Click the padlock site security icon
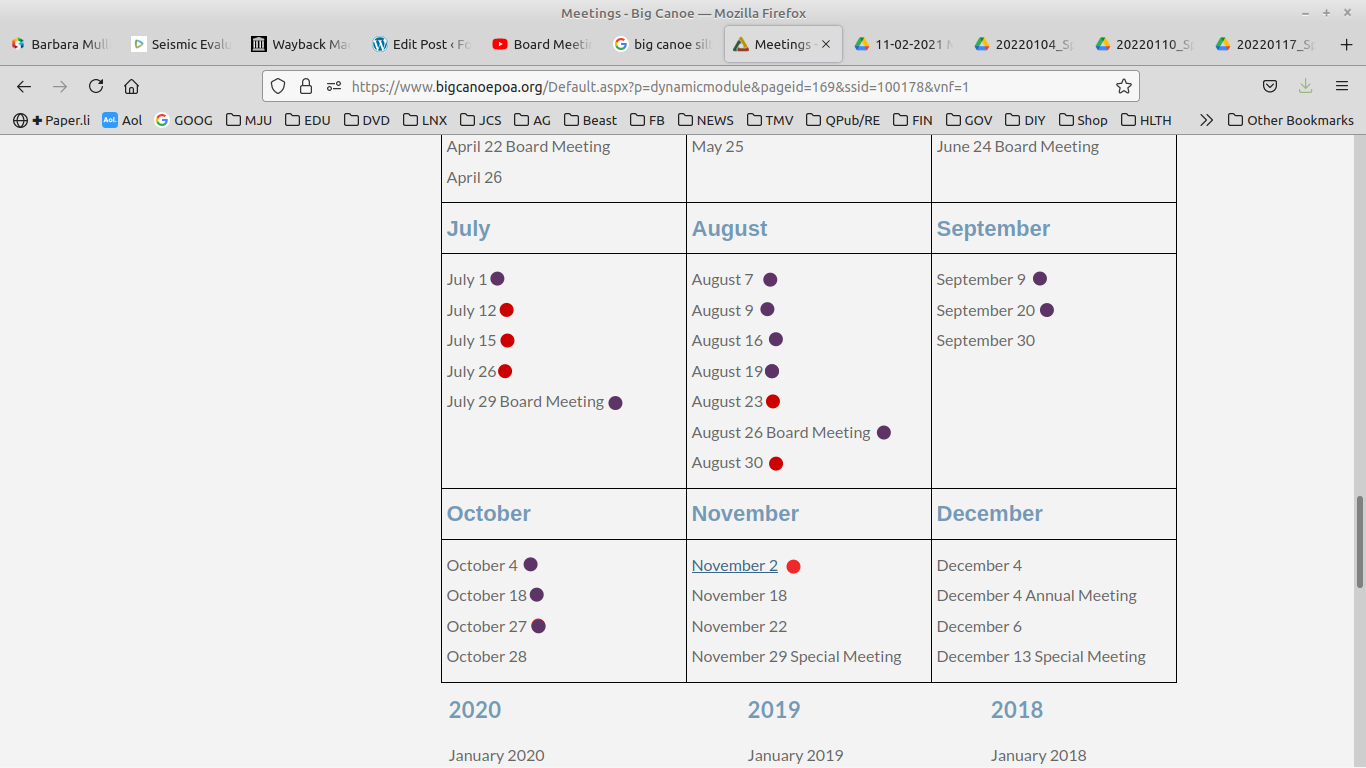 click(306, 86)
